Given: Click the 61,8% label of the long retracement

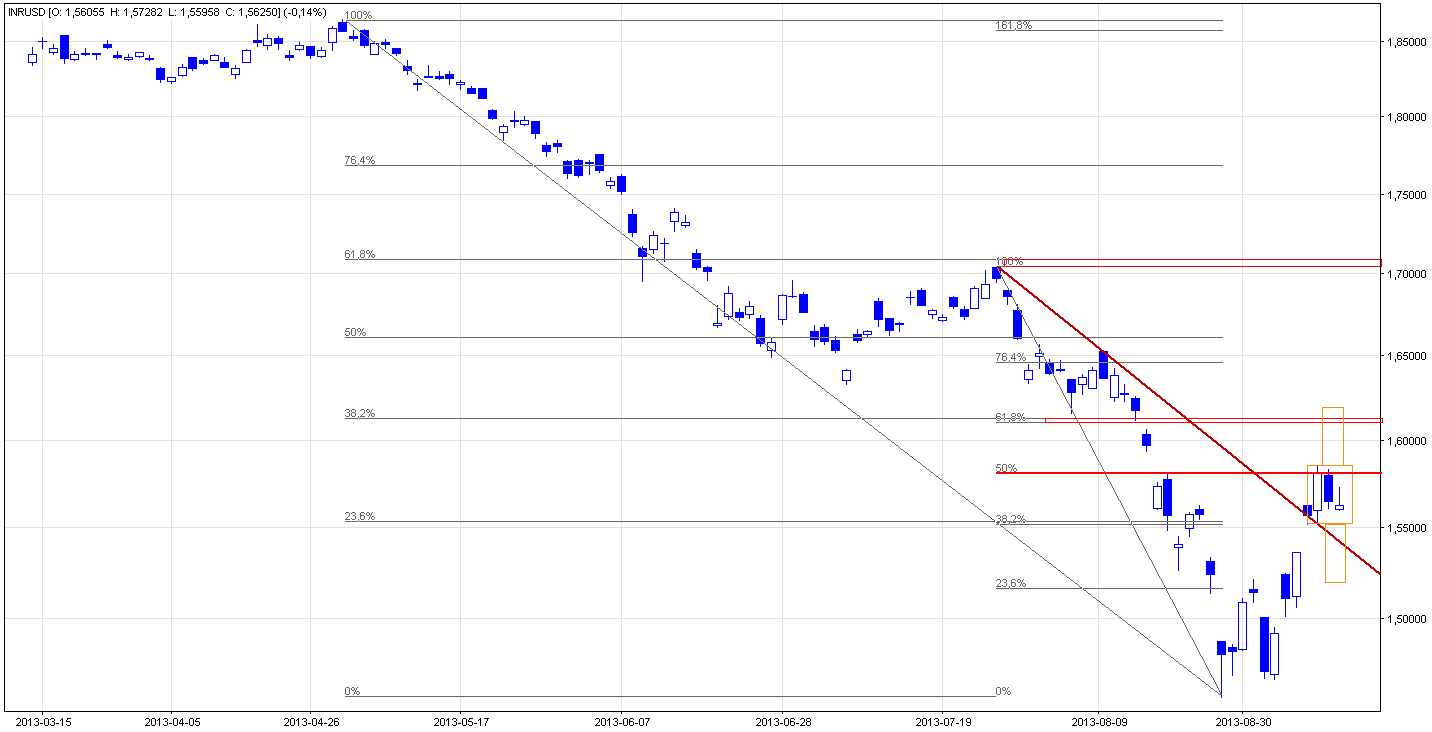Looking at the screenshot, I should (x=359, y=255).
